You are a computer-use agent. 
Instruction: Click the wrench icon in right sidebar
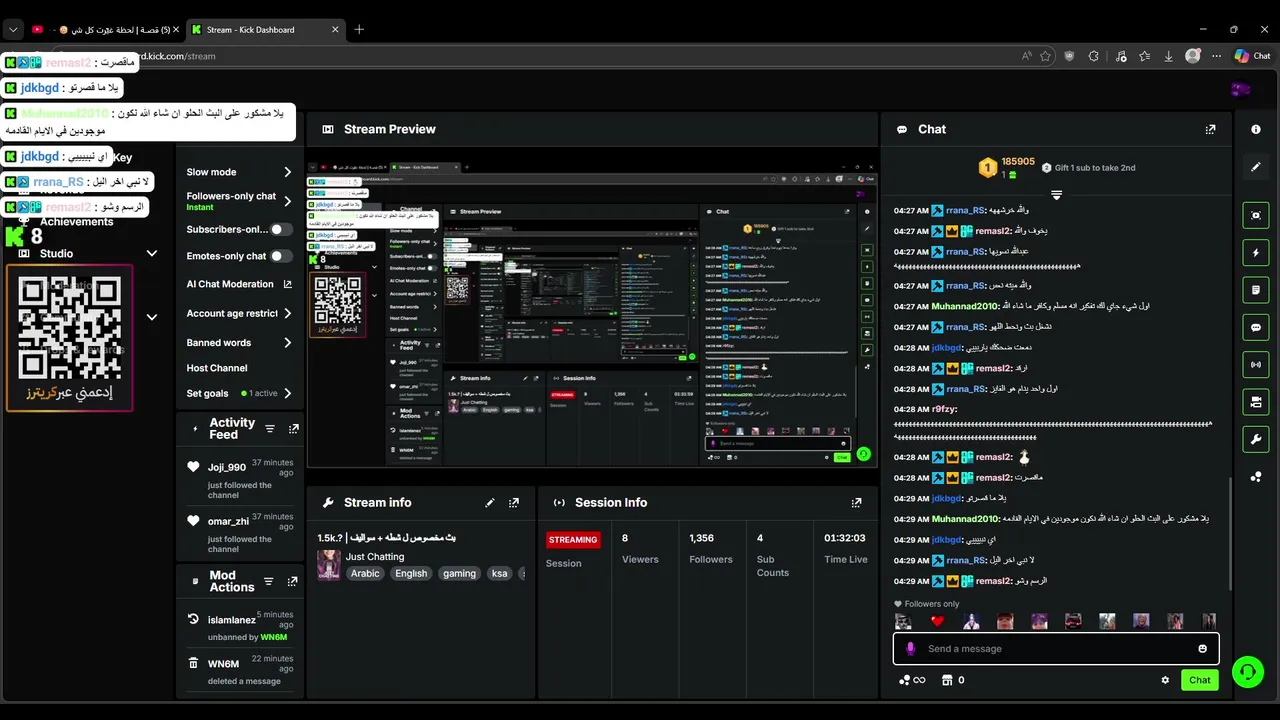[1256, 439]
